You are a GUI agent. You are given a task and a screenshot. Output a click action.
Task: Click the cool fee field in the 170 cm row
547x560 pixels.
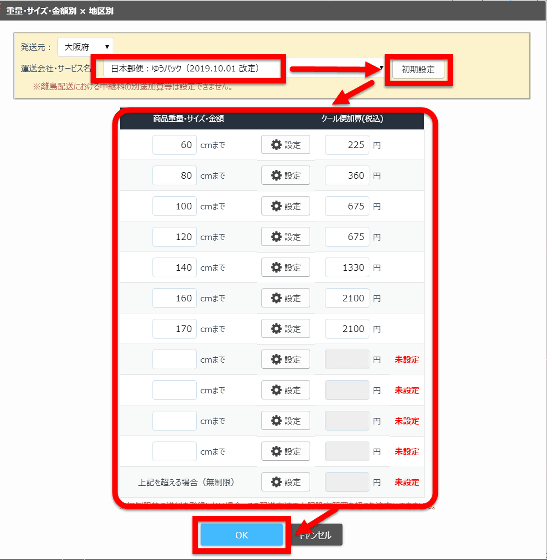pos(347,329)
